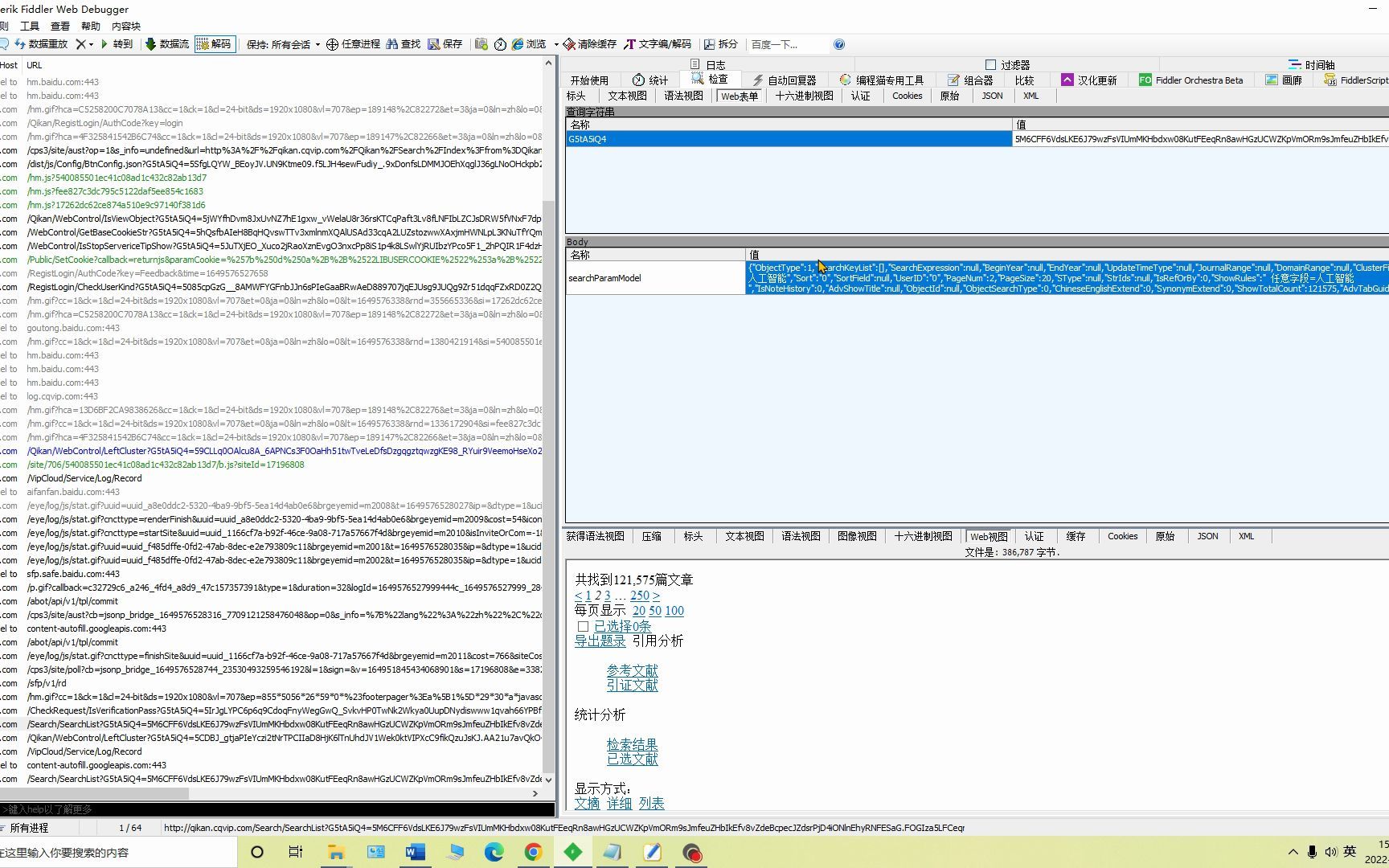
Task: Select the log.cqvip.com:443 session row
Action: tap(271, 396)
